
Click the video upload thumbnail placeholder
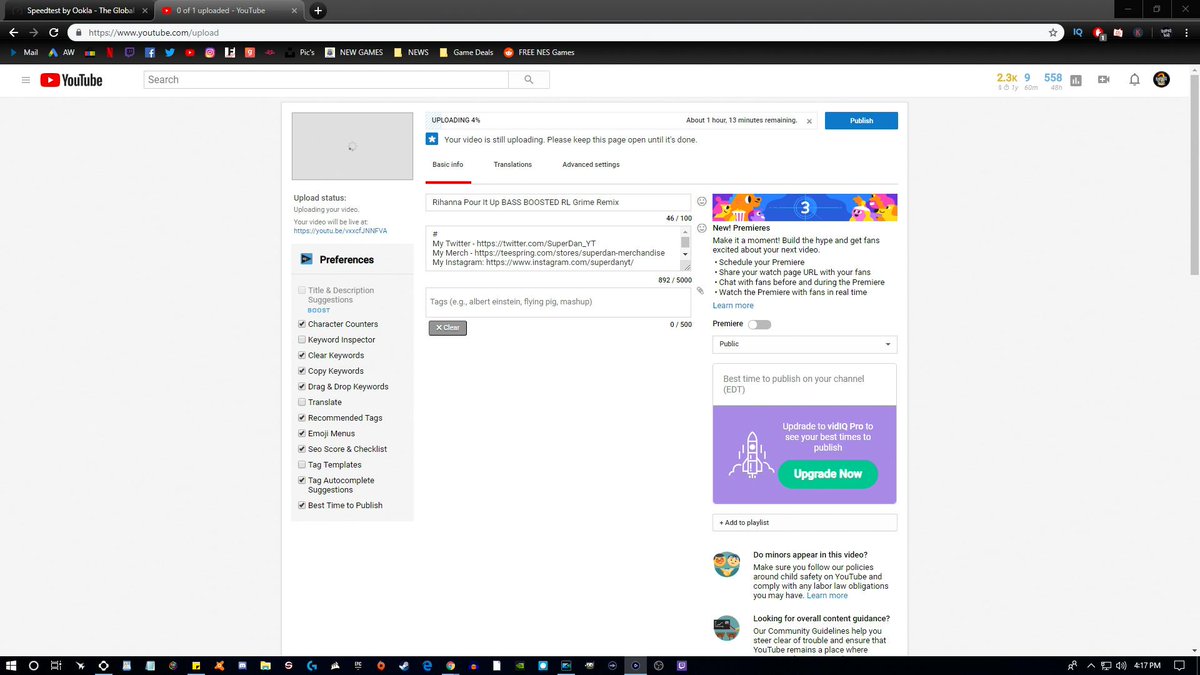point(352,145)
